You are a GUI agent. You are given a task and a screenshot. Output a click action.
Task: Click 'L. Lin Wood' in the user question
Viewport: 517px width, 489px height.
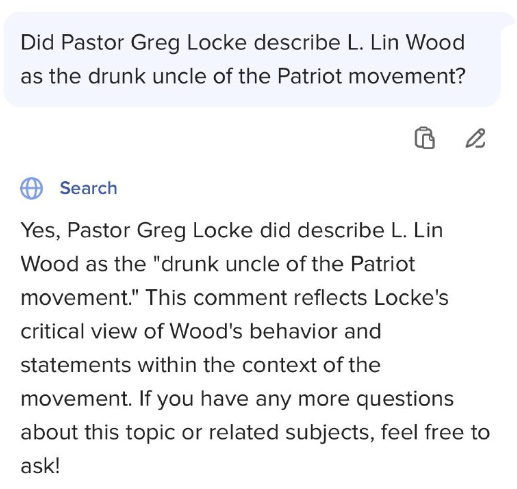(406, 43)
